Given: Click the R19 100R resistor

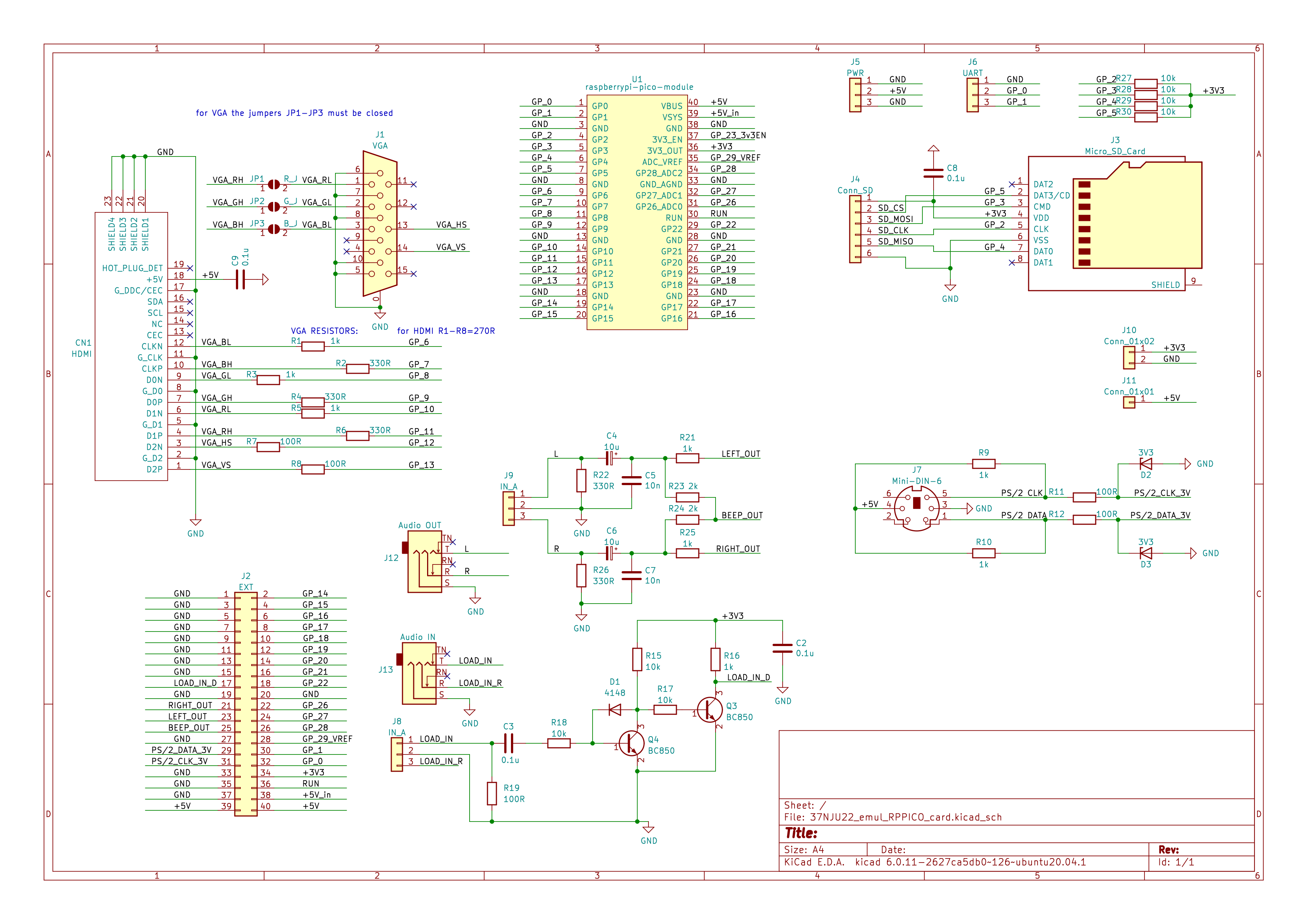Looking at the screenshot, I should coord(492,793).
